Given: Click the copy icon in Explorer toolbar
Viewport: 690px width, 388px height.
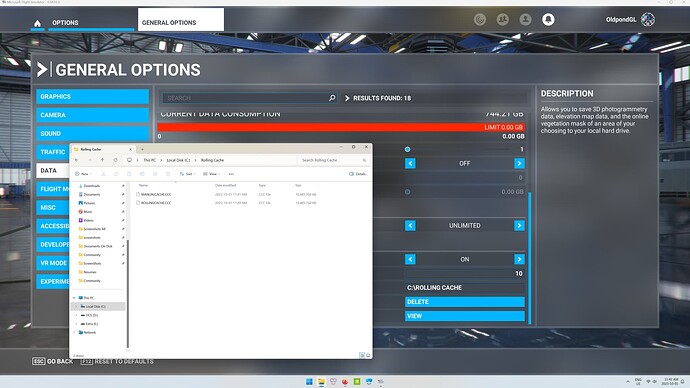Looking at the screenshot, I should point(116,174).
